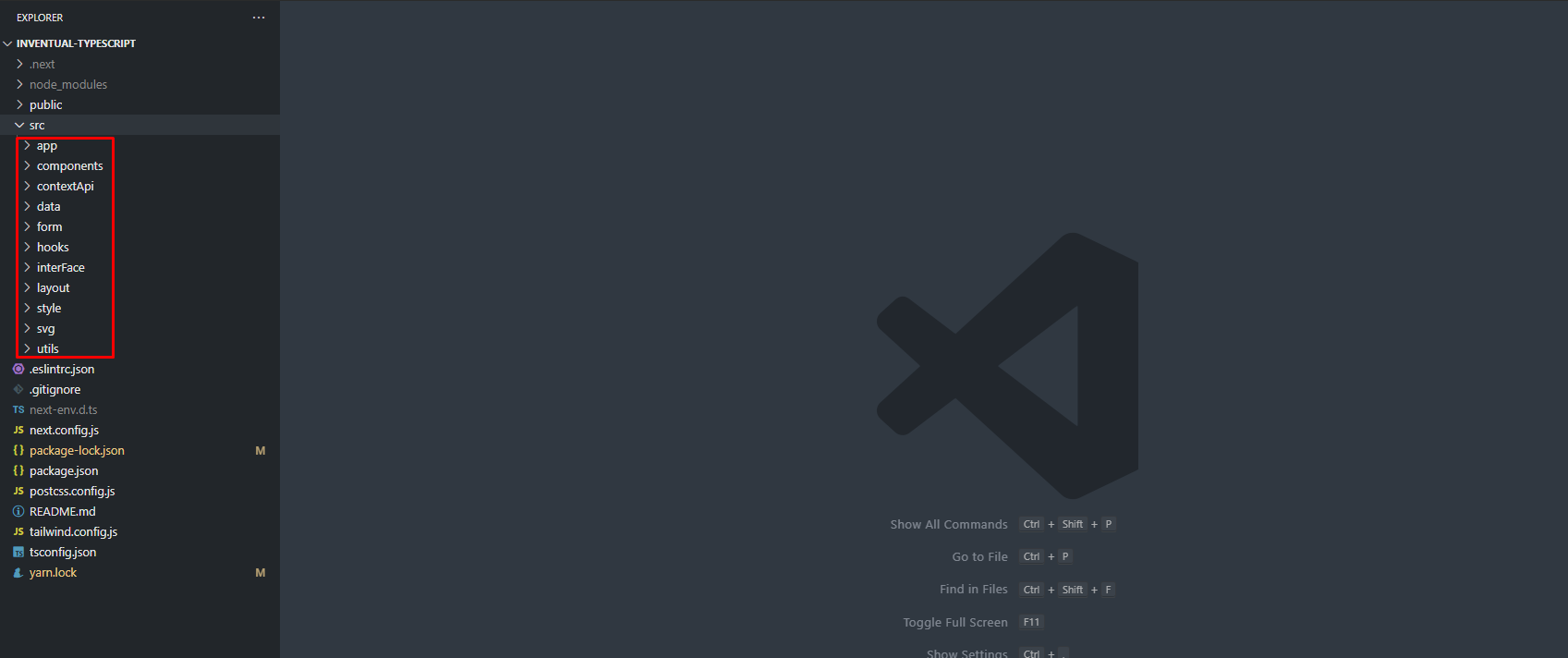Expand the svg folder chevron
Screen dimensions: 1568x658
[27, 328]
